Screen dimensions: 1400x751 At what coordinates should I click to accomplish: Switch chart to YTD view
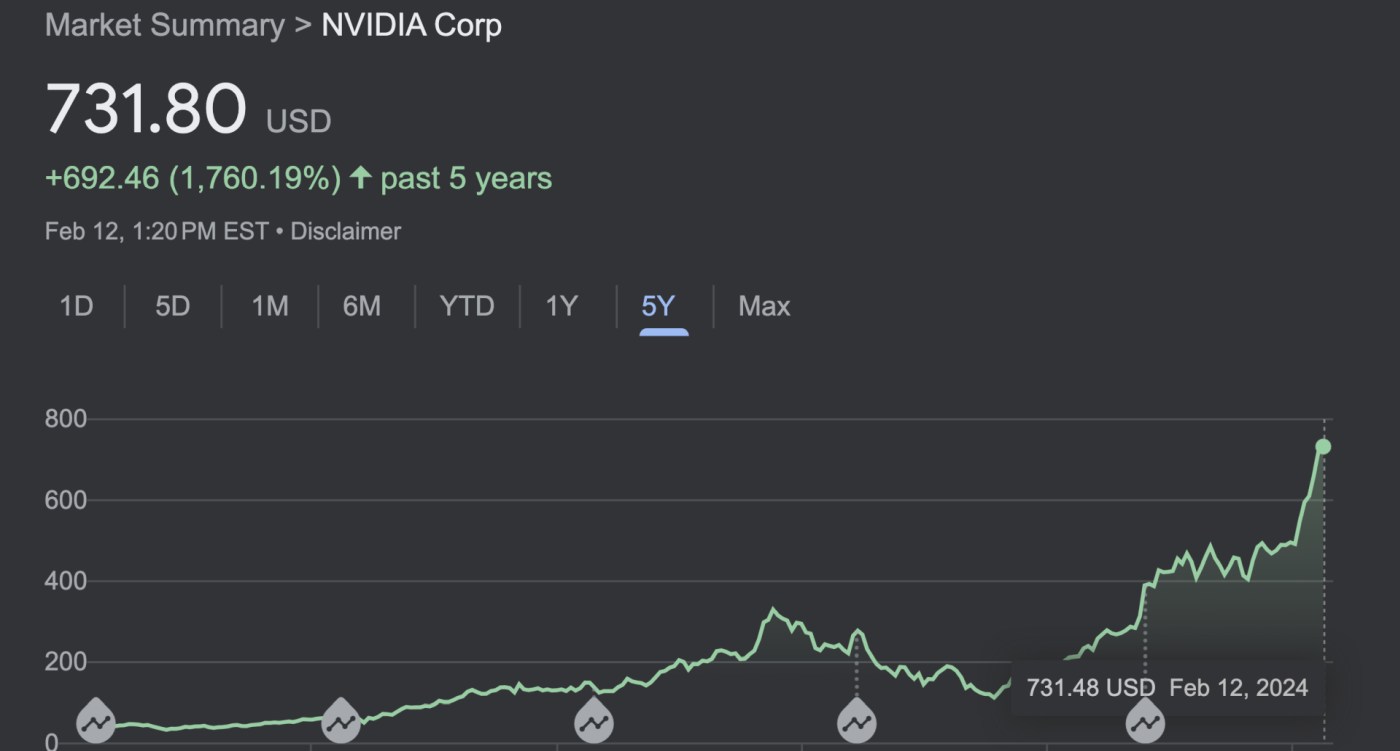tap(467, 306)
